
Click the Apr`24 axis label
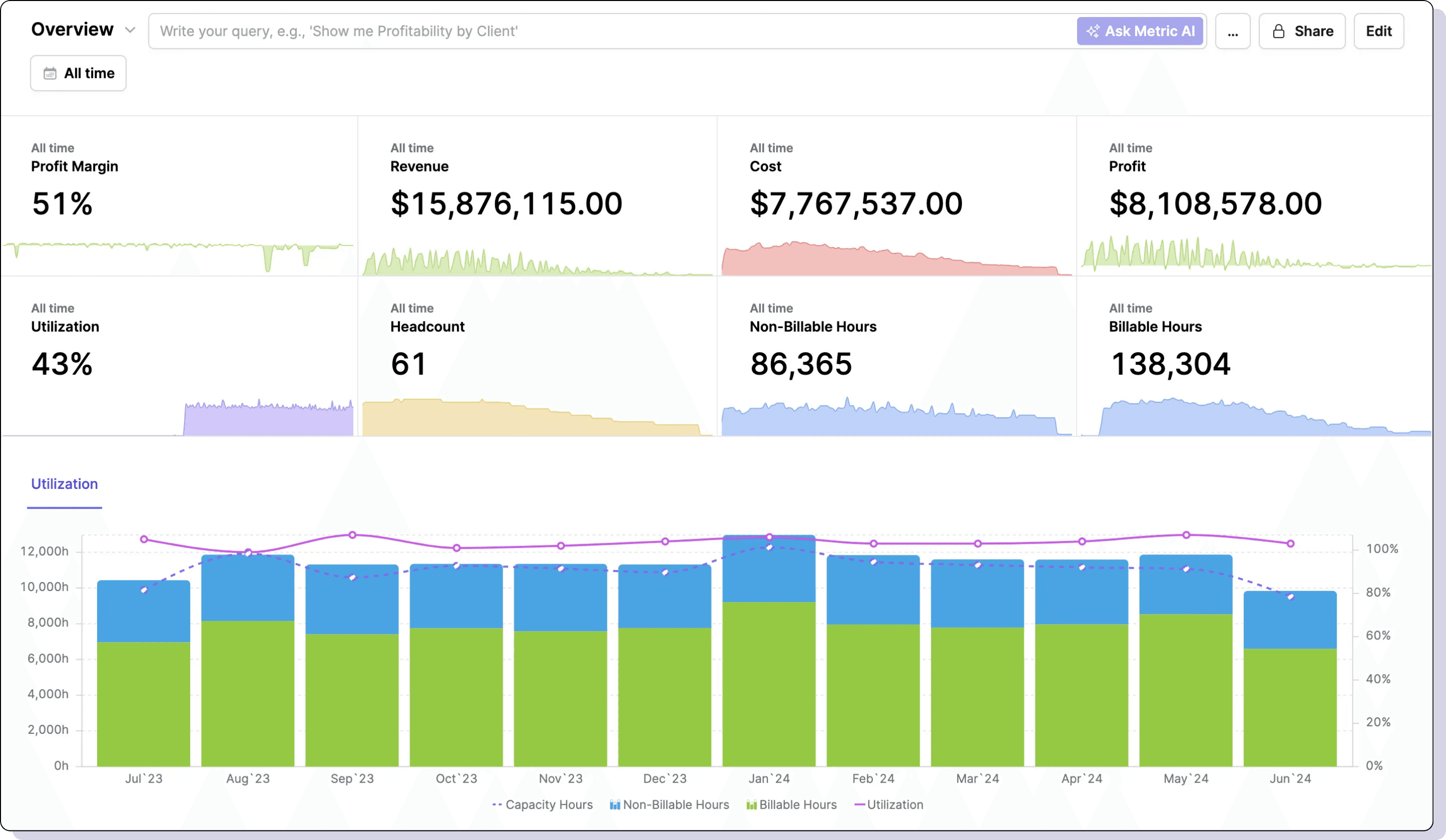click(1082, 779)
